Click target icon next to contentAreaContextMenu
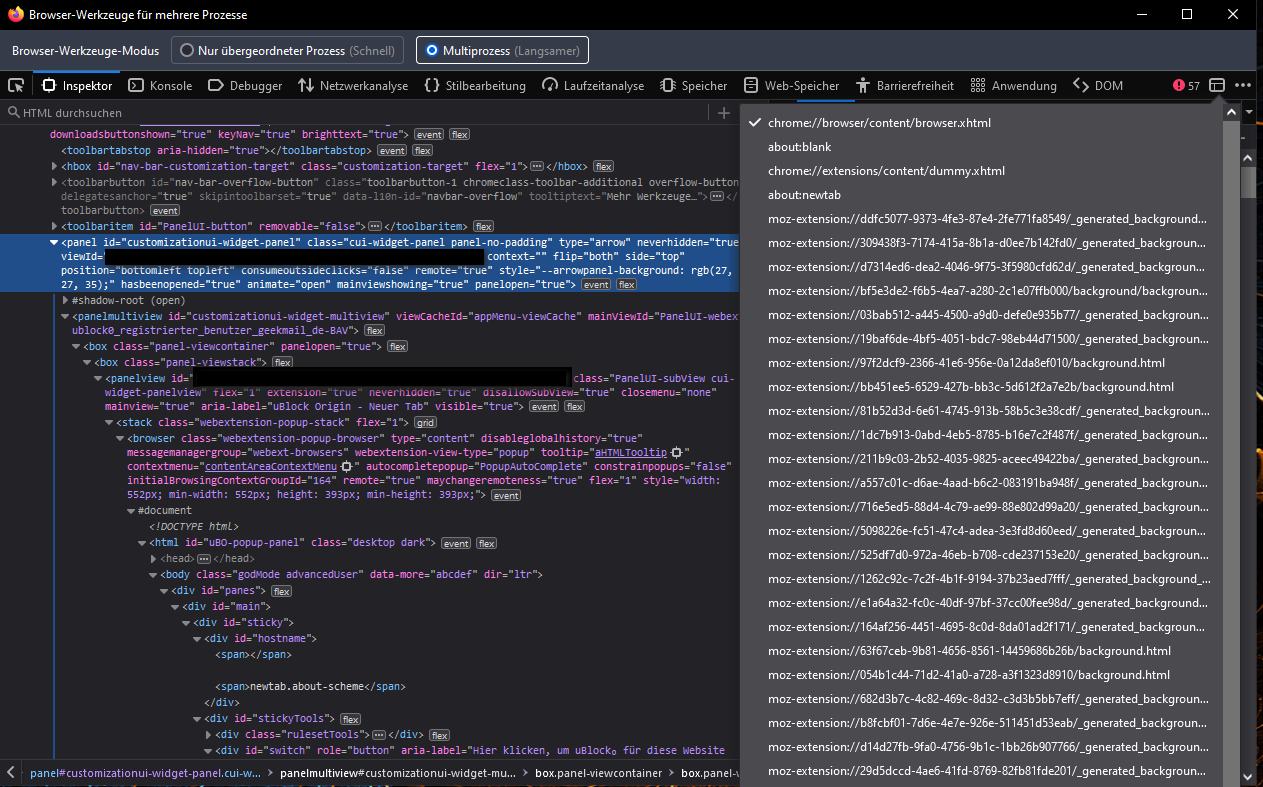Image resolution: width=1263 pixels, height=787 pixels. point(346,467)
